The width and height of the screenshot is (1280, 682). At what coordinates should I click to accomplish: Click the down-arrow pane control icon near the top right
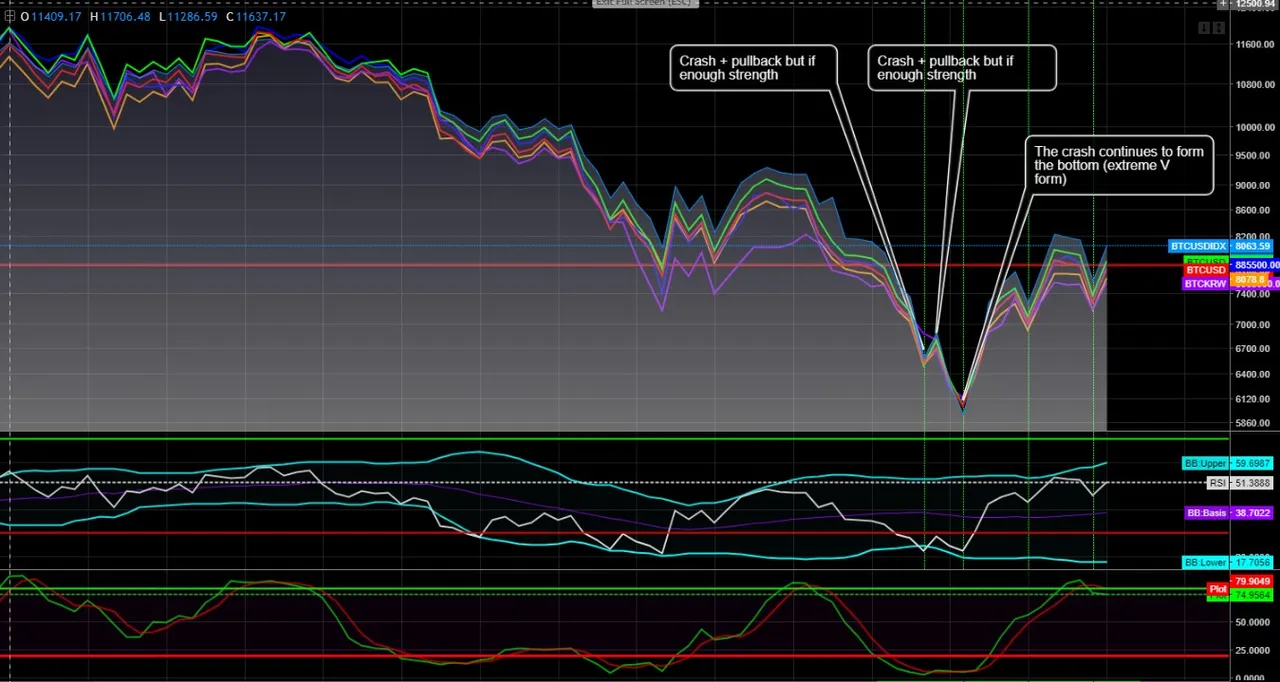[x=1204, y=28]
